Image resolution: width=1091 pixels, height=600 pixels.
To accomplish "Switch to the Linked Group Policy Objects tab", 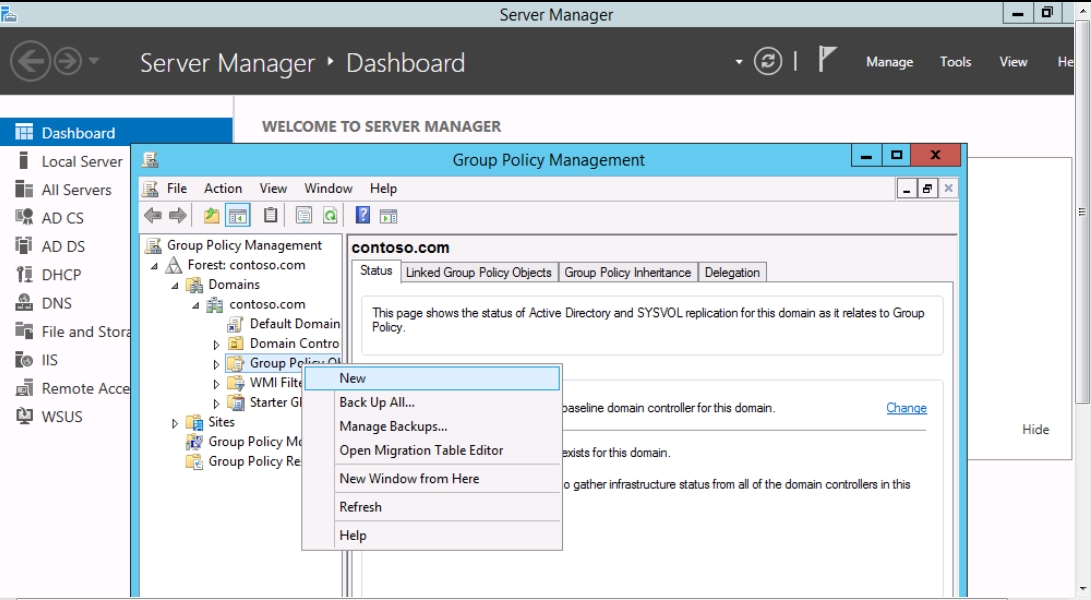I will point(478,272).
